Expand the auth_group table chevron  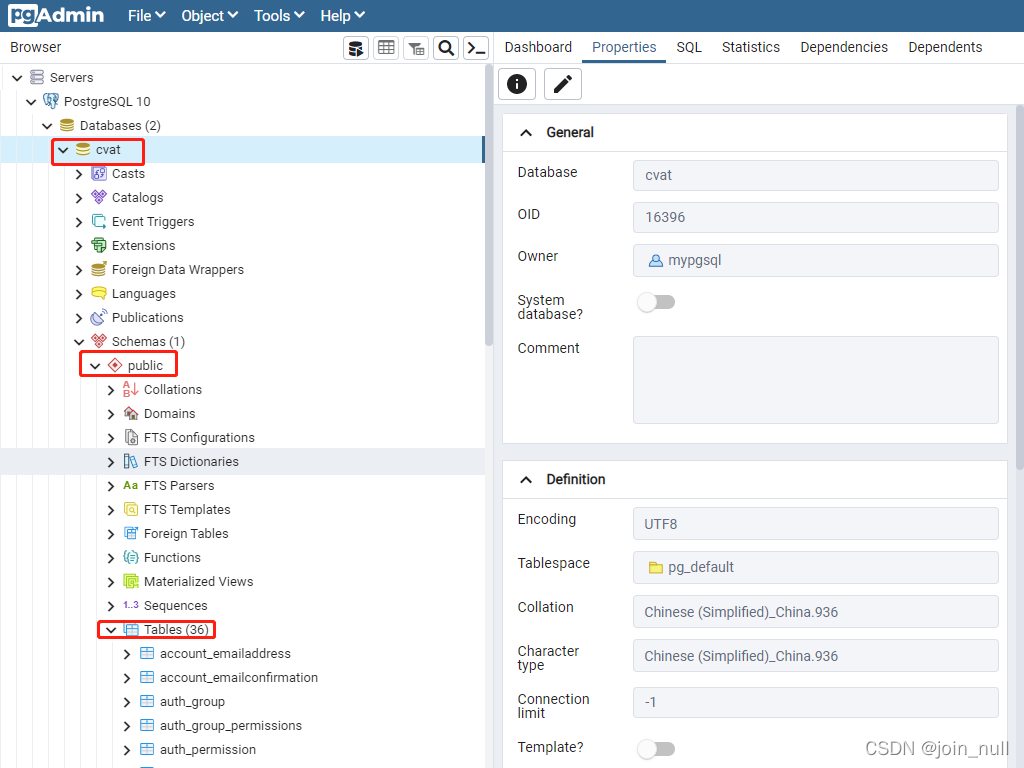point(127,702)
